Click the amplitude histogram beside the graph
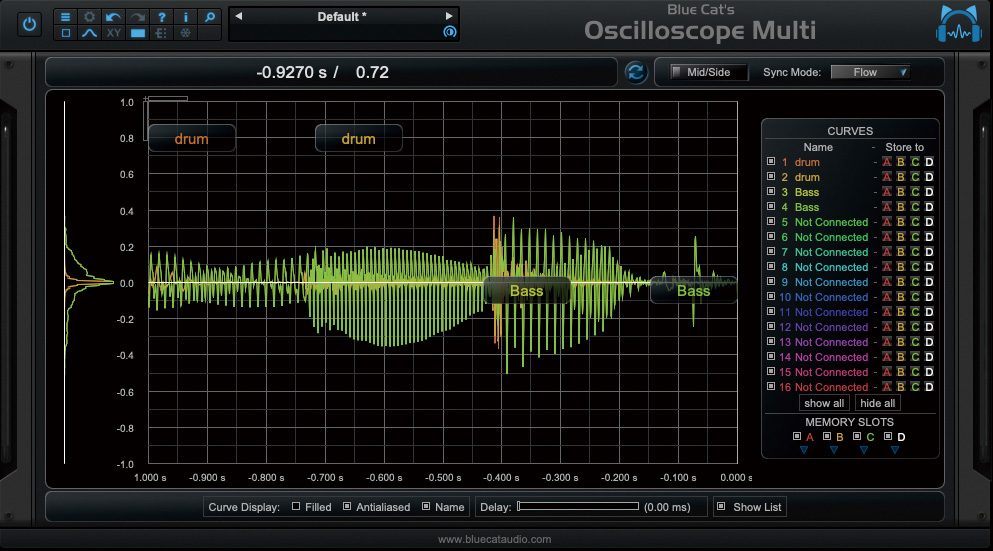This screenshot has height=551, width=993. coord(87,282)
